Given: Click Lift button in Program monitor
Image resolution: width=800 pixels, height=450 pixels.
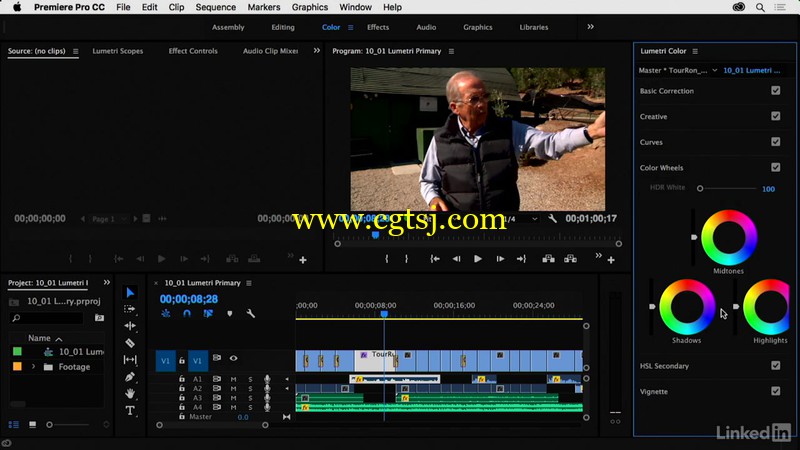Looking at the screenshot, I should tap(548, 259).
